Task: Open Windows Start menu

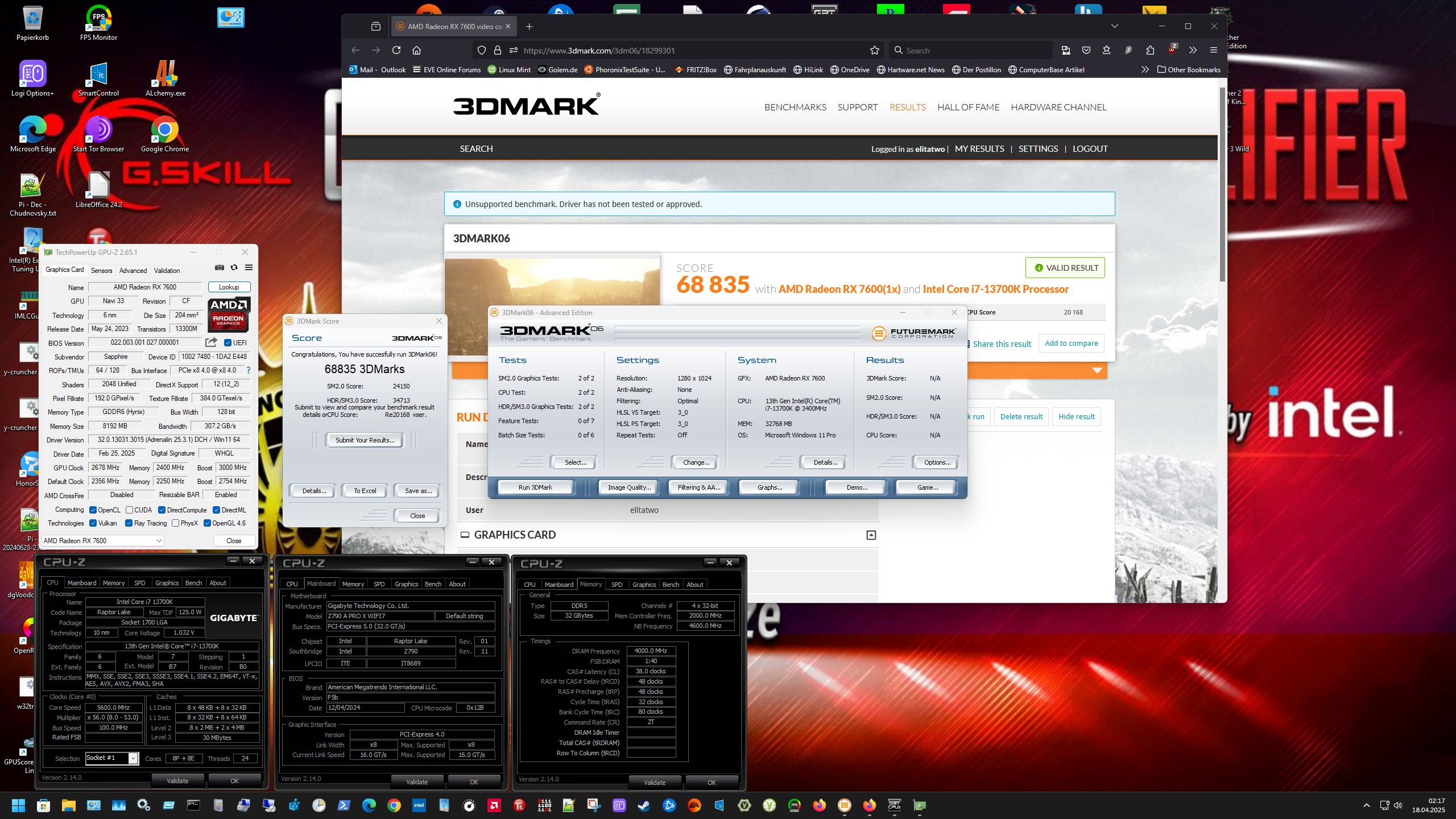Action: coord(18,805)
